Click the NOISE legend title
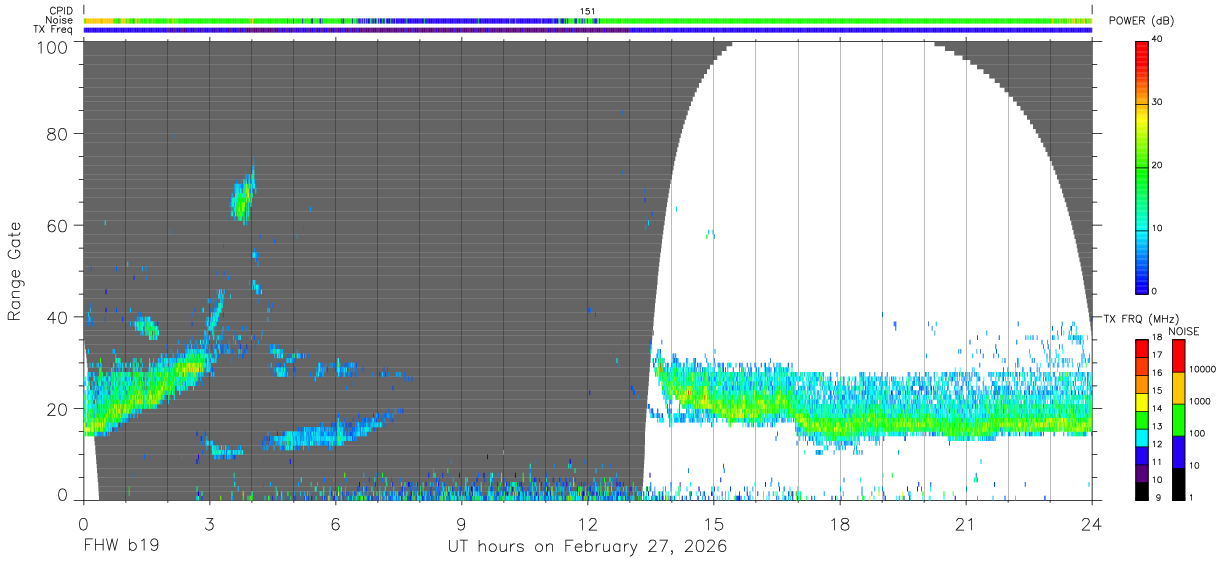 [1184, 331]
